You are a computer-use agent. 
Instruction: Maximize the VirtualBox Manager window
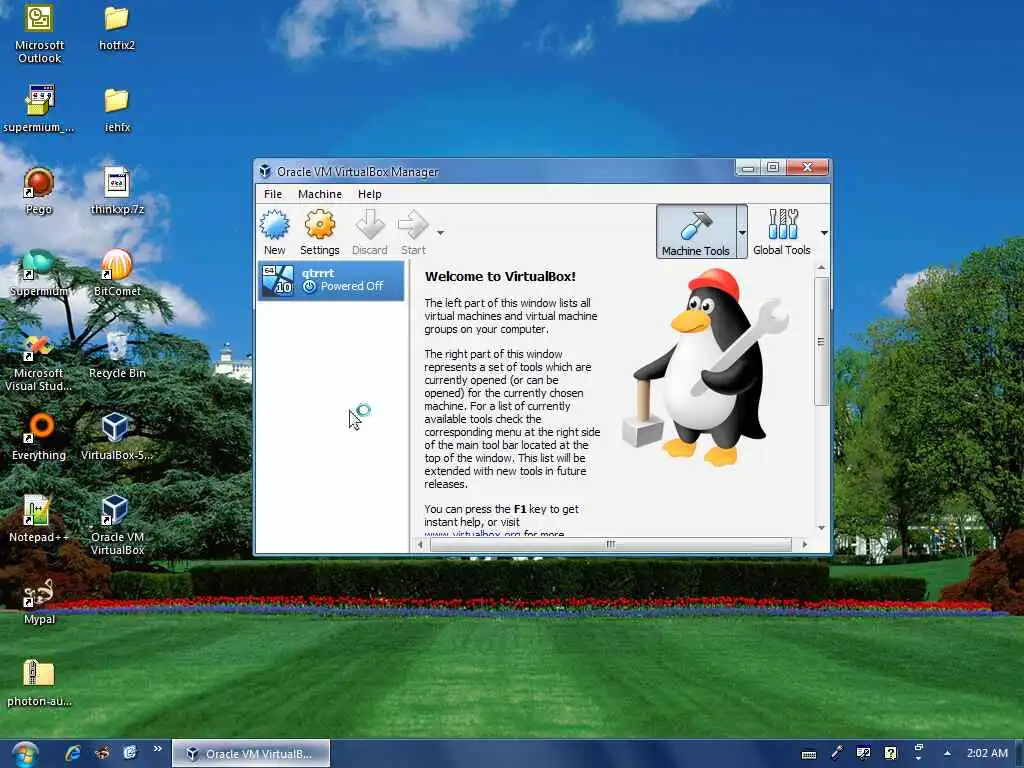click(x=773, y=168)
